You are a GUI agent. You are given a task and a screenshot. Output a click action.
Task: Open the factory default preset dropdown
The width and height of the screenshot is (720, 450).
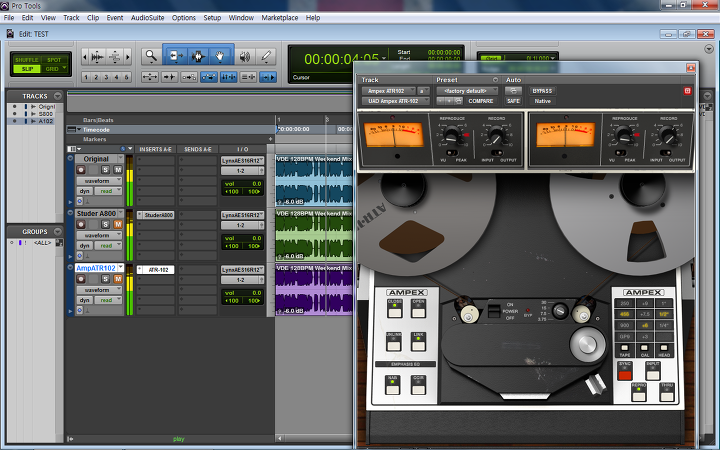click(x=467, y=91)
